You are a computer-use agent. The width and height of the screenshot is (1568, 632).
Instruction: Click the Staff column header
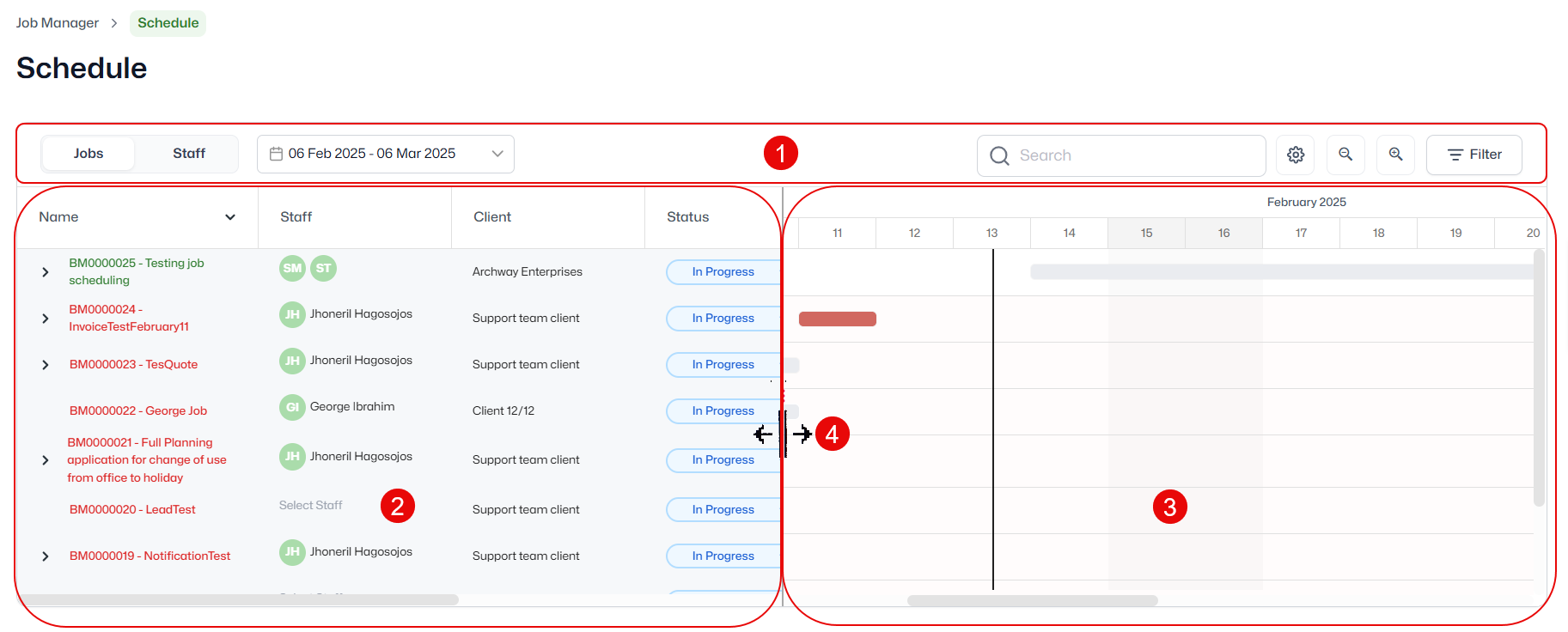(x=296, y=217)
